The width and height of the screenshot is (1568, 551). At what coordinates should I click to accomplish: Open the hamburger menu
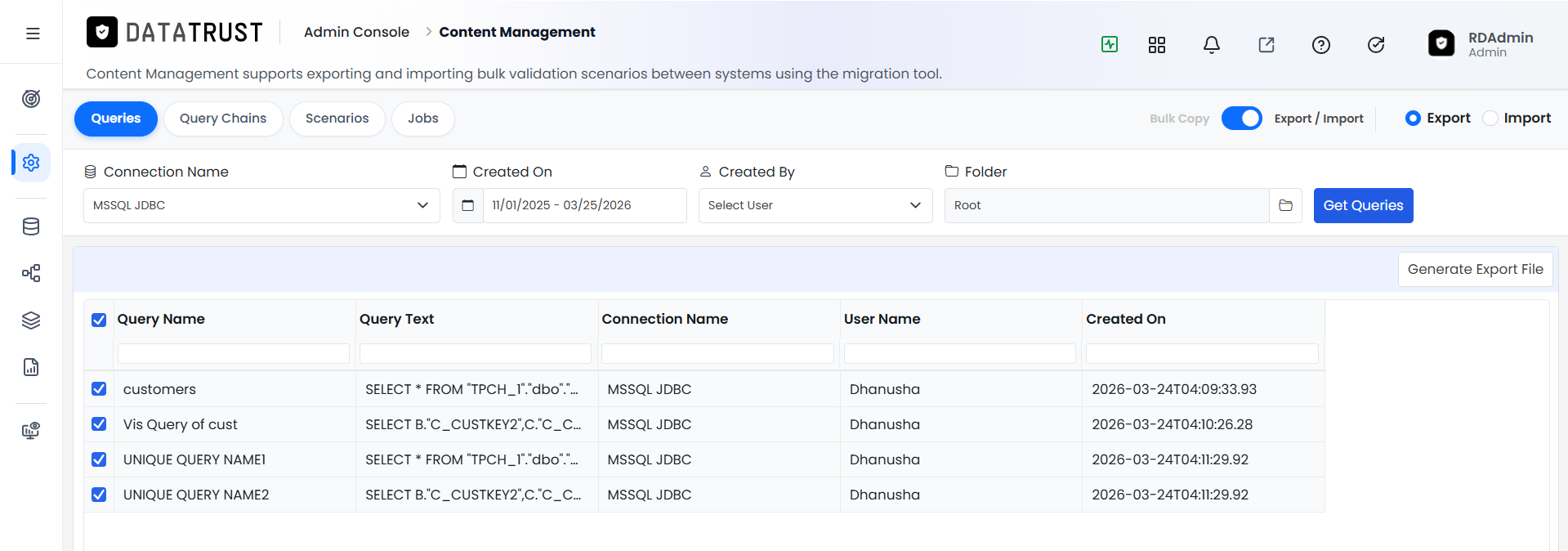[x=33, y=34]
